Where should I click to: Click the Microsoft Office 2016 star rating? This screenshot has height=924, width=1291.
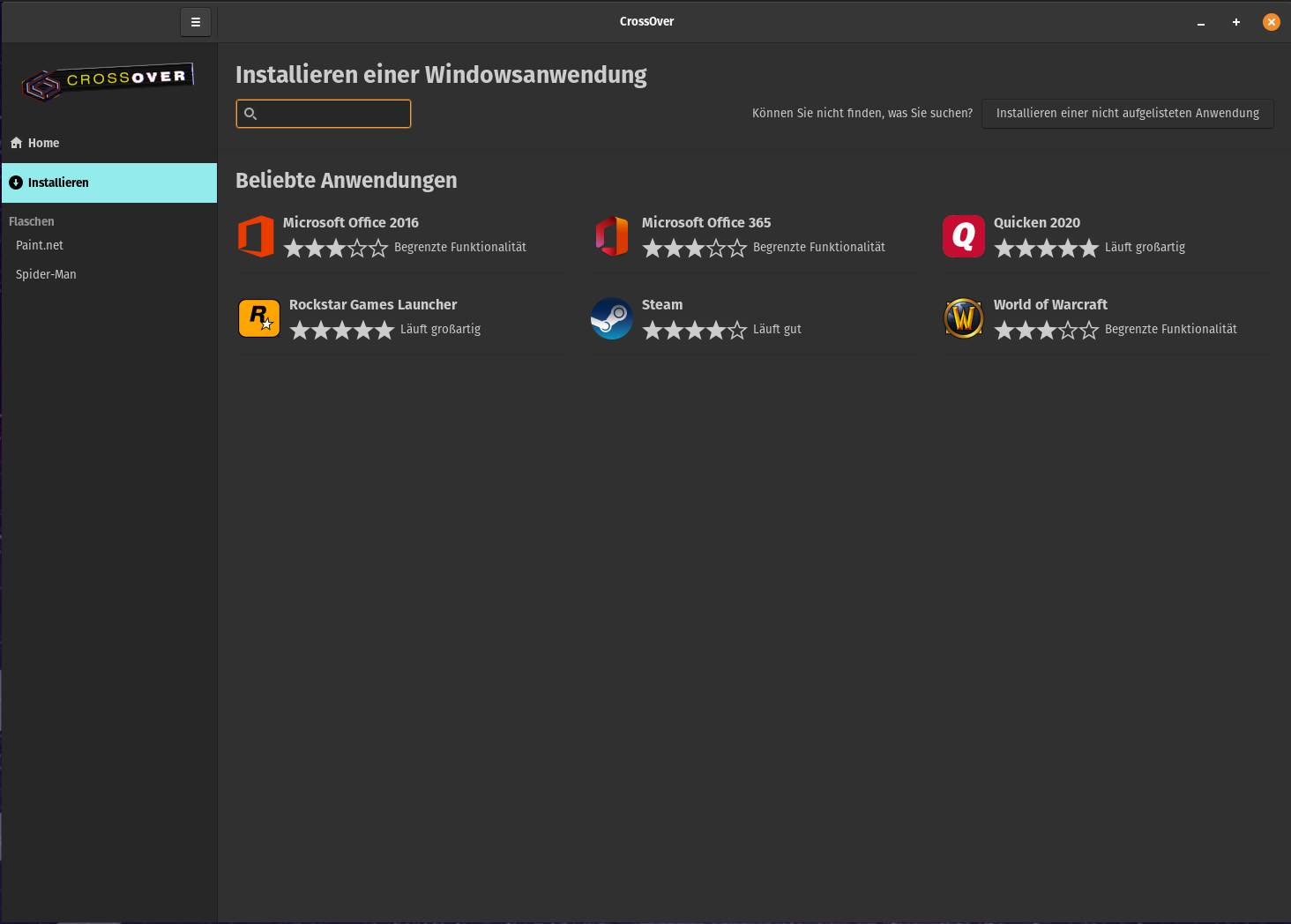click(x=336, y=249)
